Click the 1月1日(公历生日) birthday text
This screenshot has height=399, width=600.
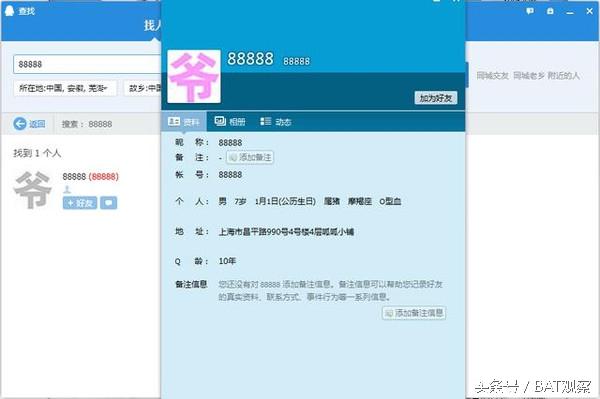coord(285,201)
